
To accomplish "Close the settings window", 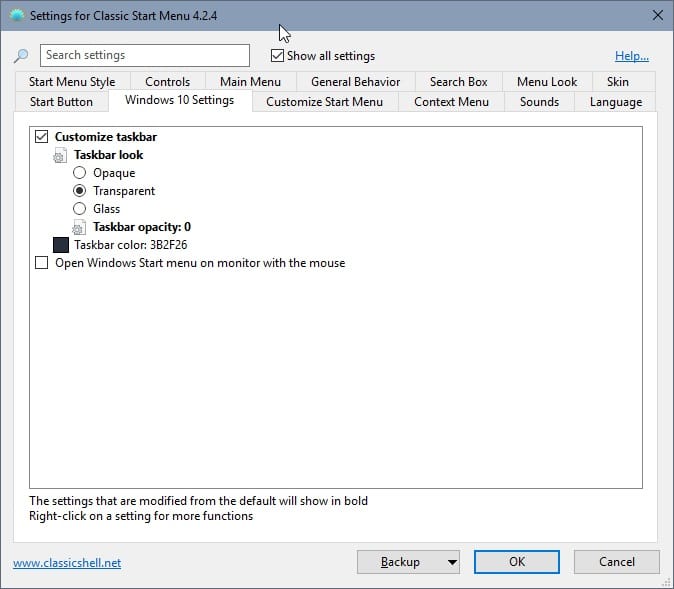I will 656,15.
